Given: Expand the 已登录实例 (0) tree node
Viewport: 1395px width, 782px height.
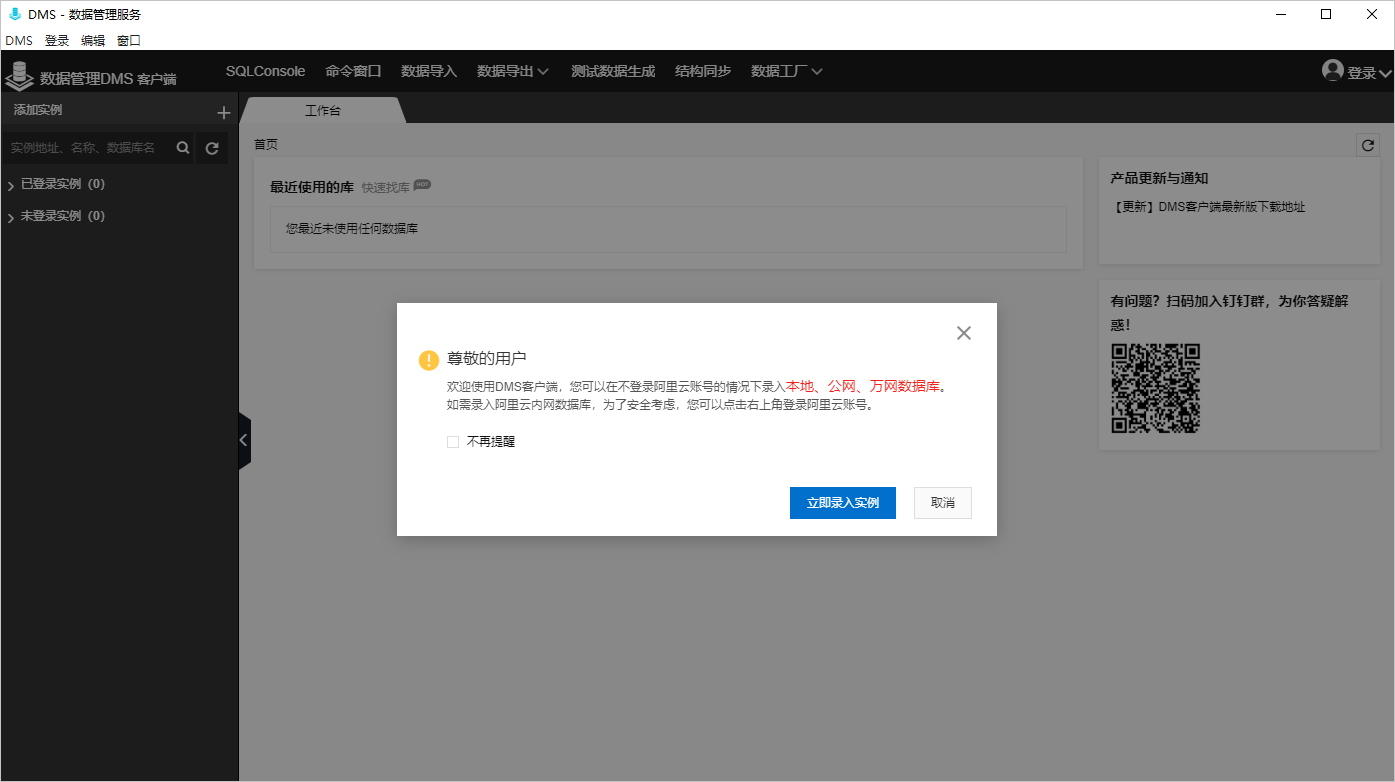Looking at the screenshot, I should (x=11, y=185).
